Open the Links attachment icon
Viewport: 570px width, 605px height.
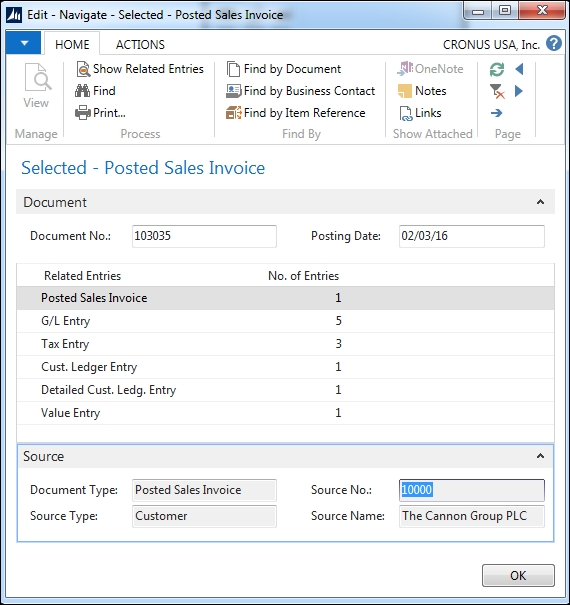click(x=406, y=113)
